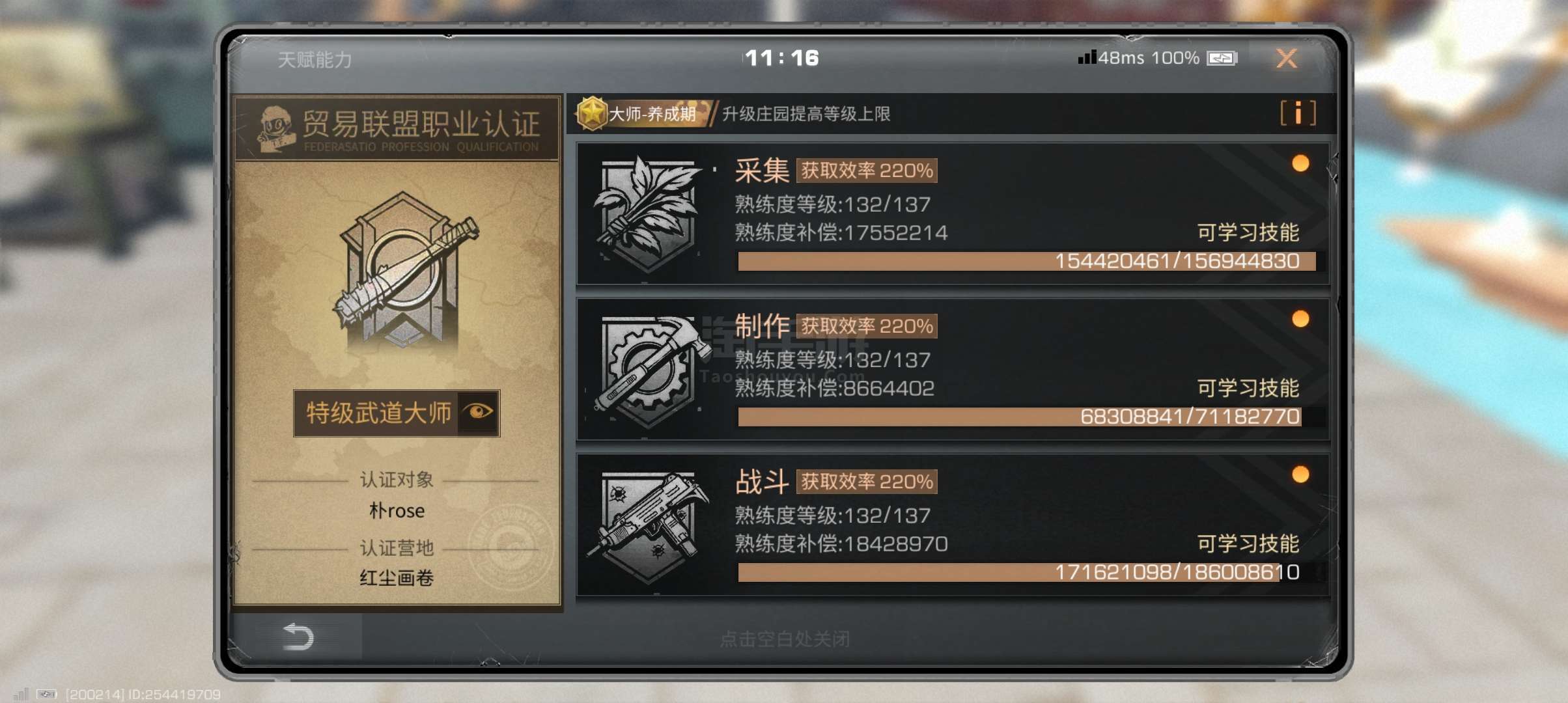Open the info bracket icon
Screen dimensions: 1568x703
pos(1298,113)
